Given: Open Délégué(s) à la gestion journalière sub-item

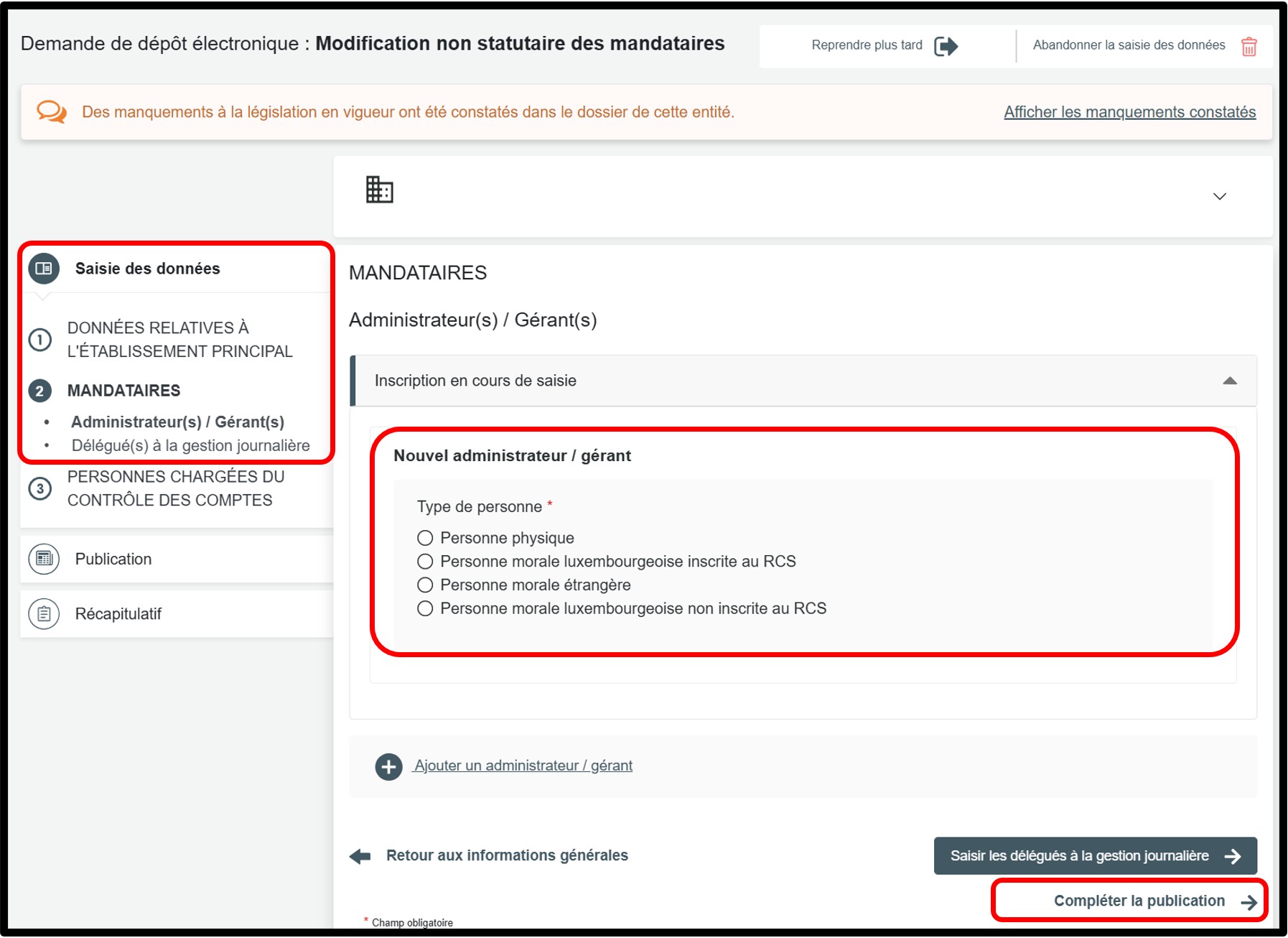Looking at the screenshot, I should tap(190, 446).
